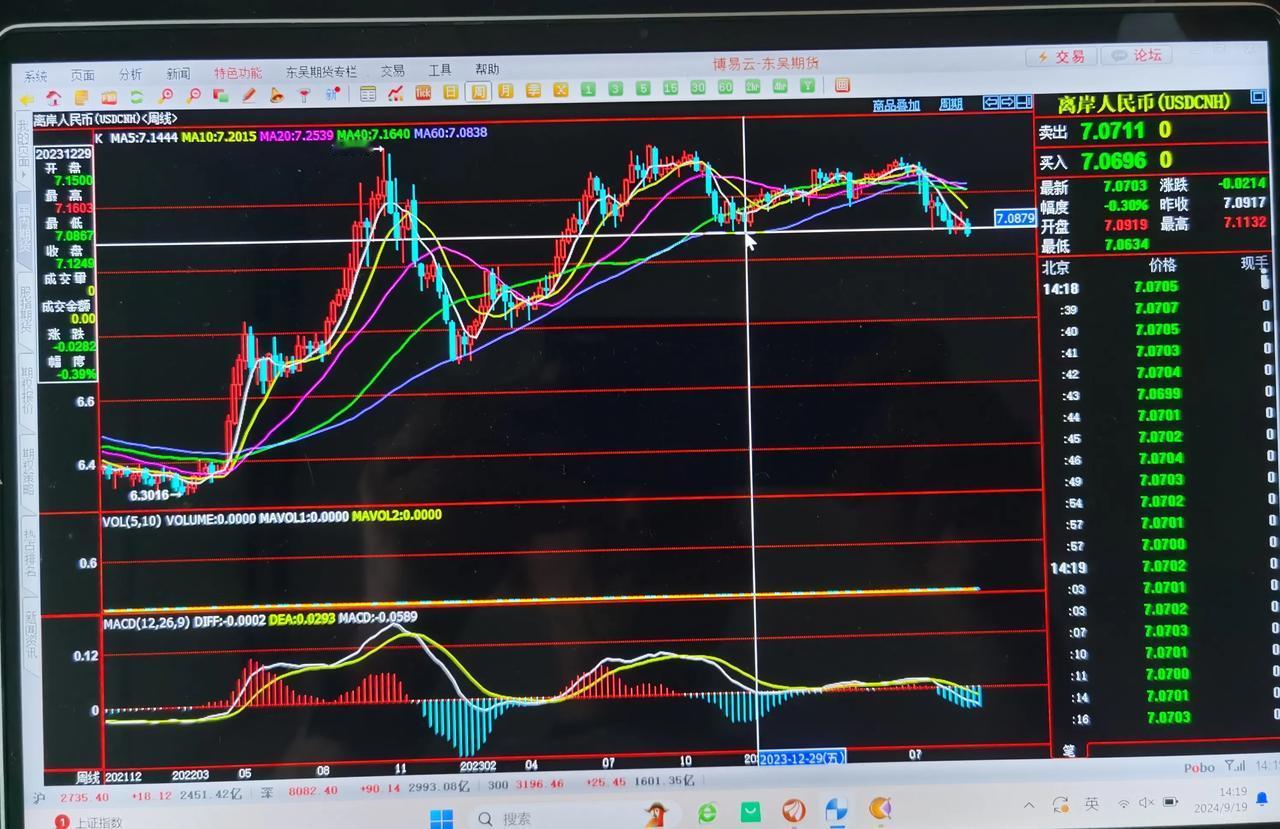
Task: Click the zoom-out magnifier icon
Action: pyautogui.click(x=193, y=97)
